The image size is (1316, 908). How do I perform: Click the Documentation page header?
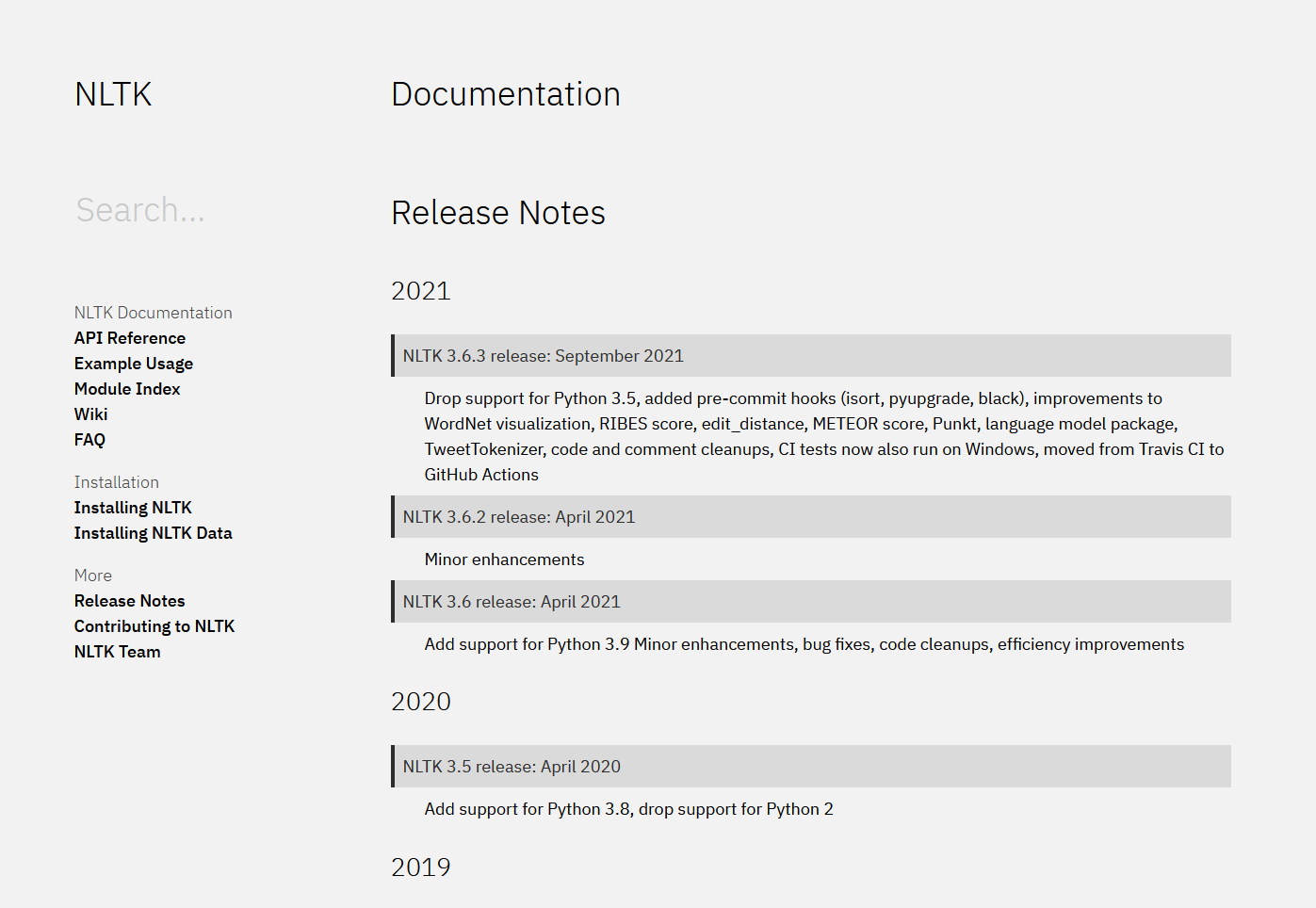506,94
